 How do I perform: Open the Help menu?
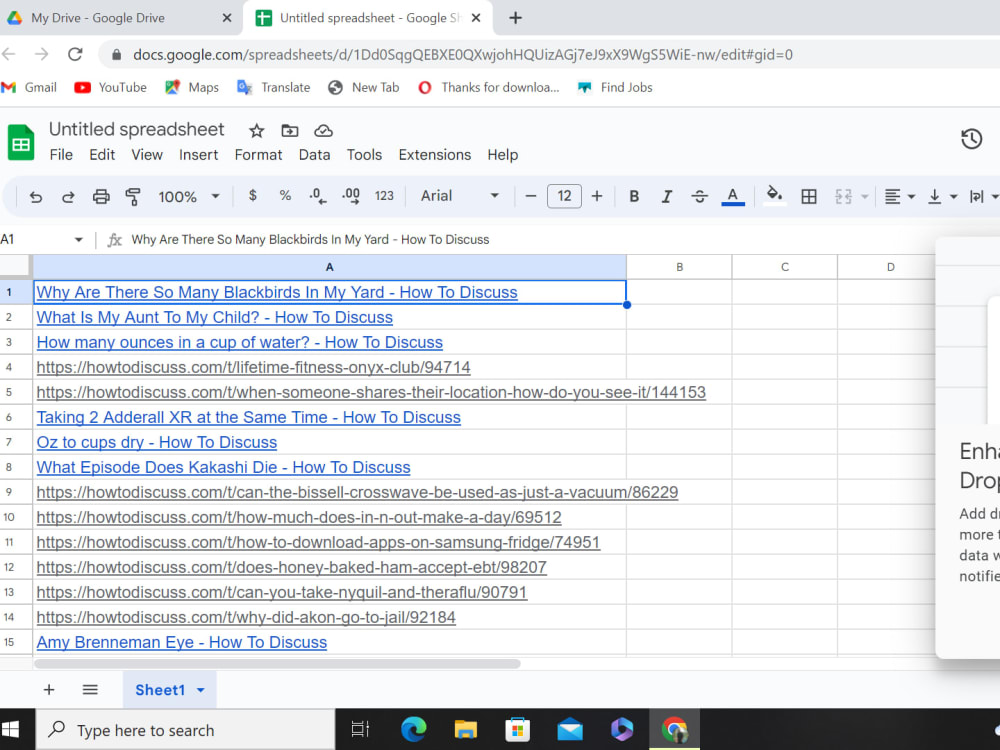[503, 155]
